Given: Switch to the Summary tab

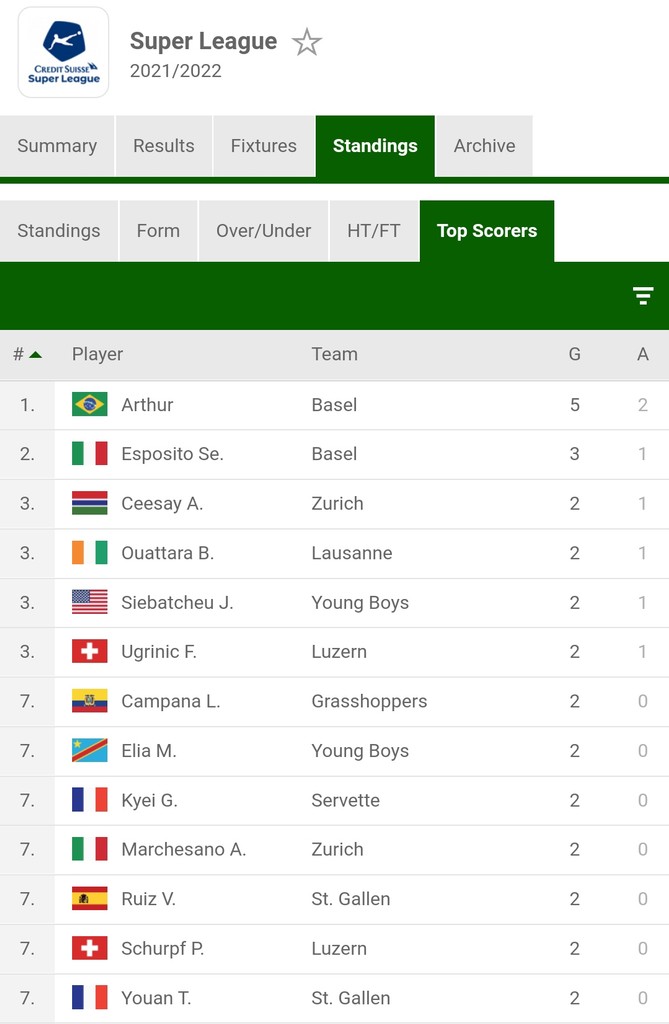Looking at the screenshot, I should pyautogui.click(x=57, y=146).
